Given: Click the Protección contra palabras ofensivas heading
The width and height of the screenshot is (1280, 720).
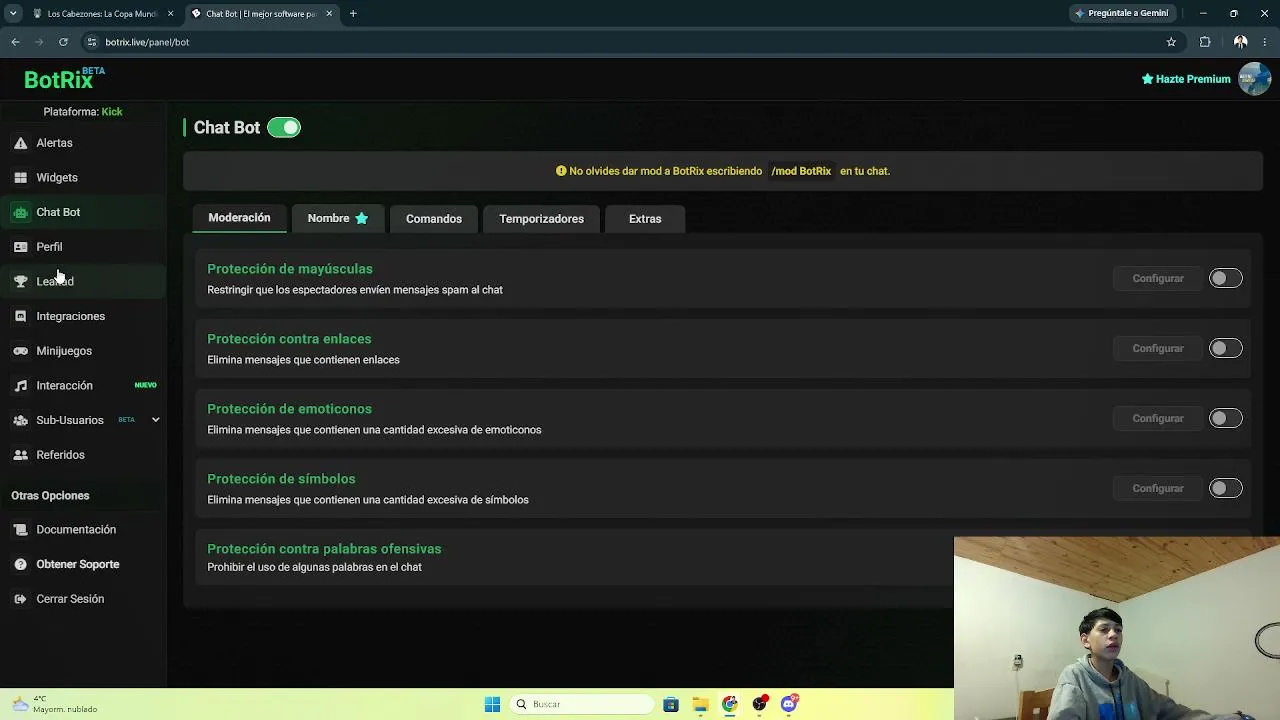Looking at the screenshot, I should (324, 549).
